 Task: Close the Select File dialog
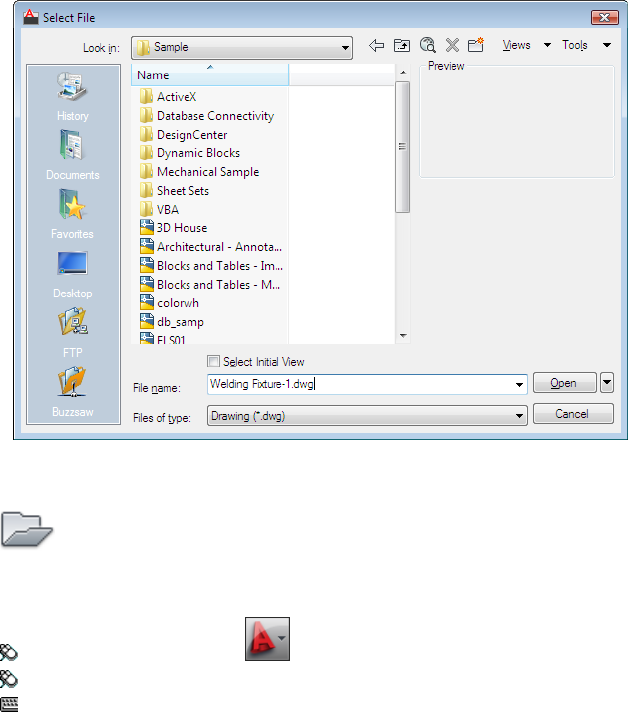click(x=604, y=17)
